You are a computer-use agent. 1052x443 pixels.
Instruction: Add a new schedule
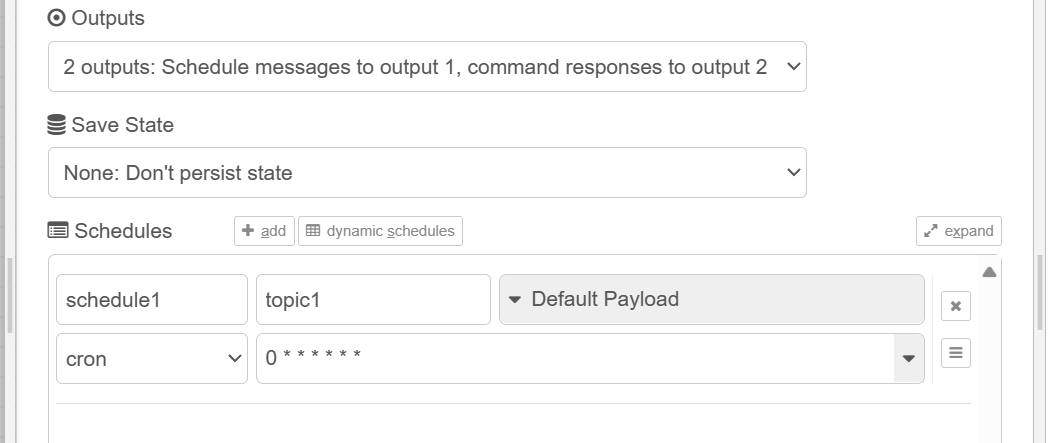[264, 231]
